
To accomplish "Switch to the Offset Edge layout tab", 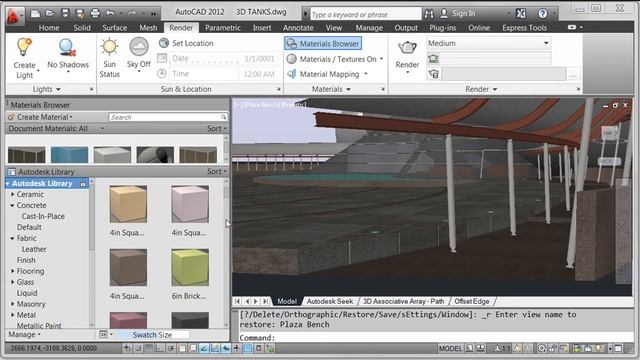I will click(x=472, y=301).
